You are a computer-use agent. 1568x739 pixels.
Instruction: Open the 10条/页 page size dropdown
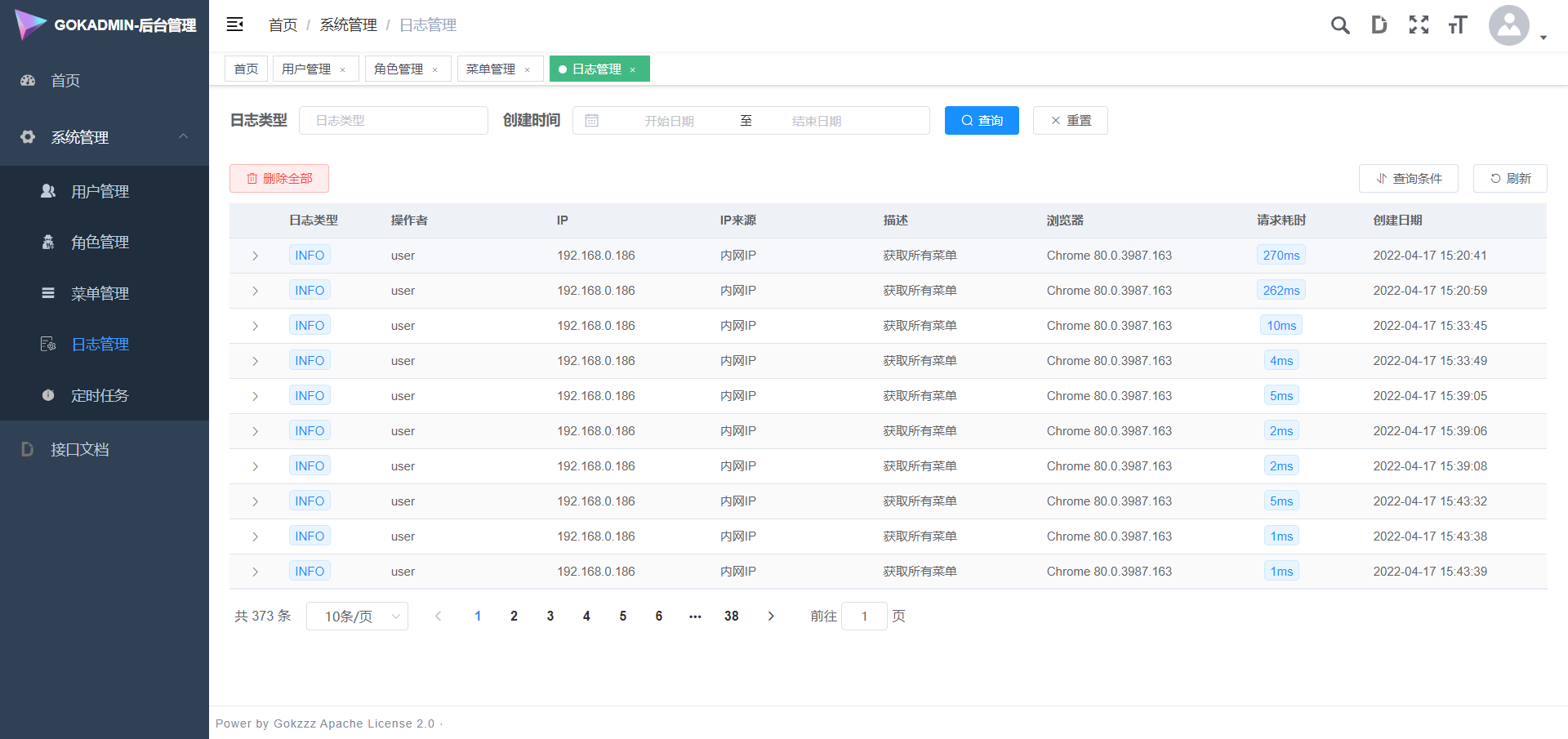[357, 617]
